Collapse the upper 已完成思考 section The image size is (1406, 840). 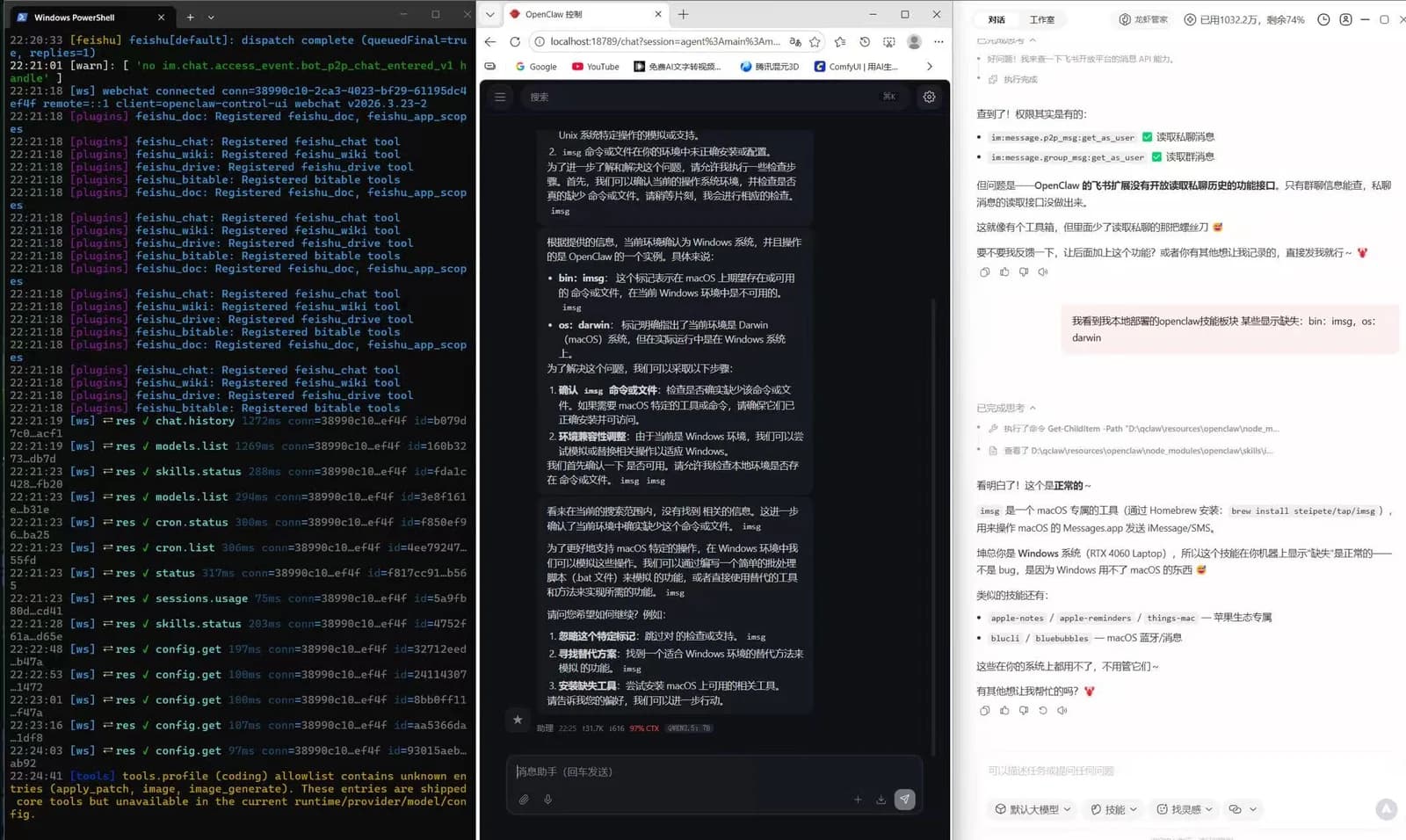click(1006, 40)
